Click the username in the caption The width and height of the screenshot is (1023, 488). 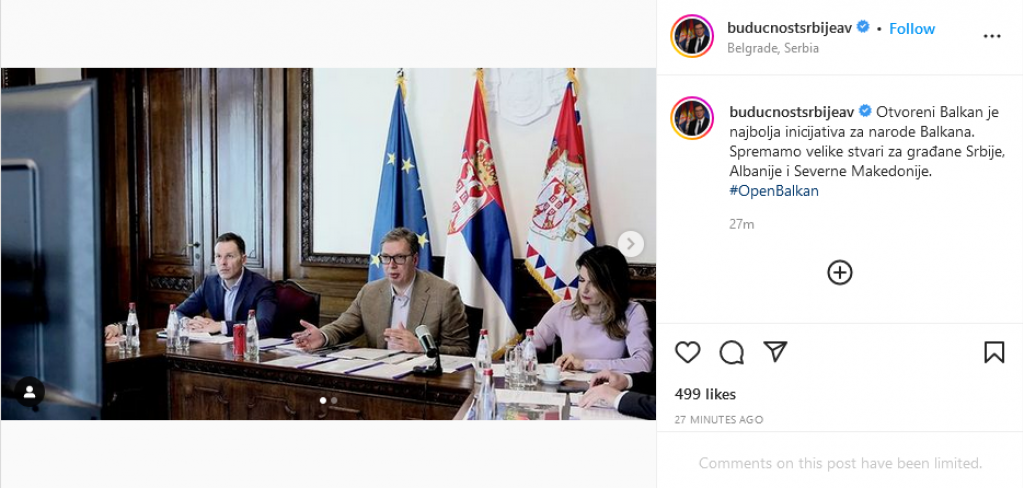(x=791, y=112)
